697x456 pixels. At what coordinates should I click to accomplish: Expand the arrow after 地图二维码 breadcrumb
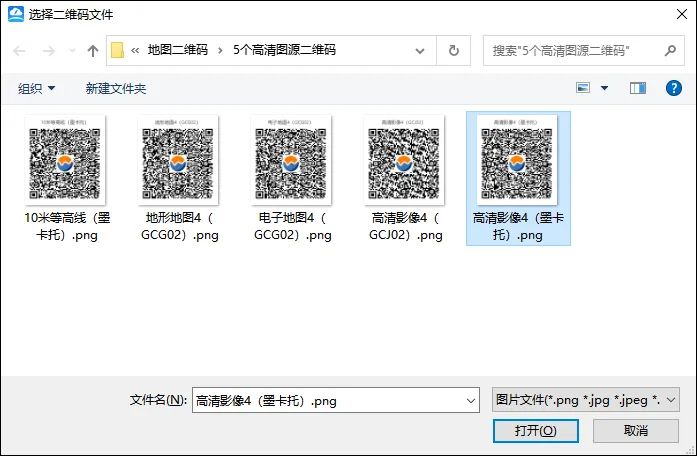(220, 51)
